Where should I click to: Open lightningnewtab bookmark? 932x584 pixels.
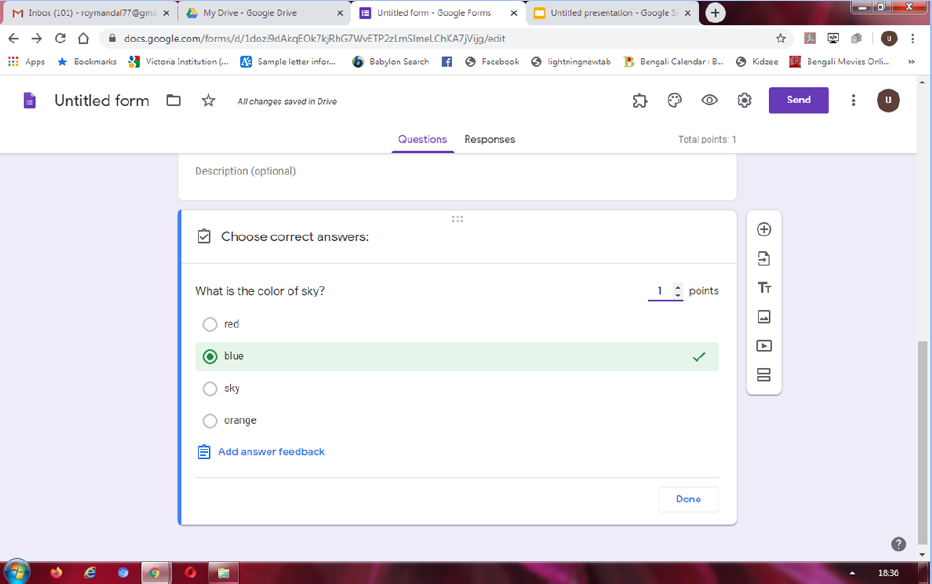pyautogui.click(x=571, y=61)
